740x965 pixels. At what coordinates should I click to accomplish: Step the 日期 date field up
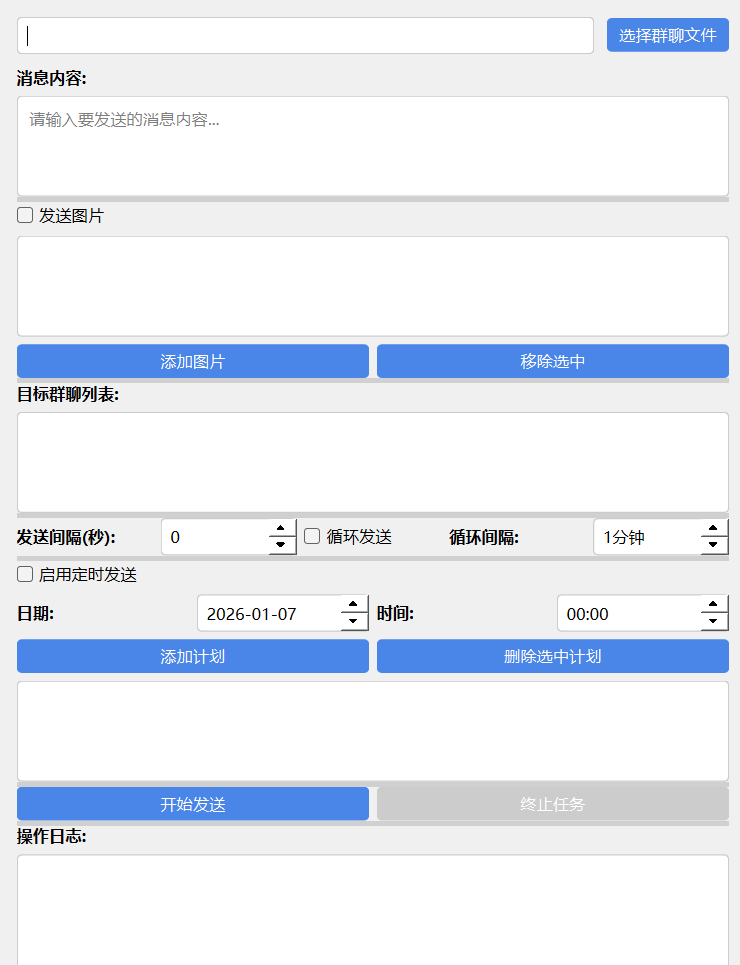(354, 604)
